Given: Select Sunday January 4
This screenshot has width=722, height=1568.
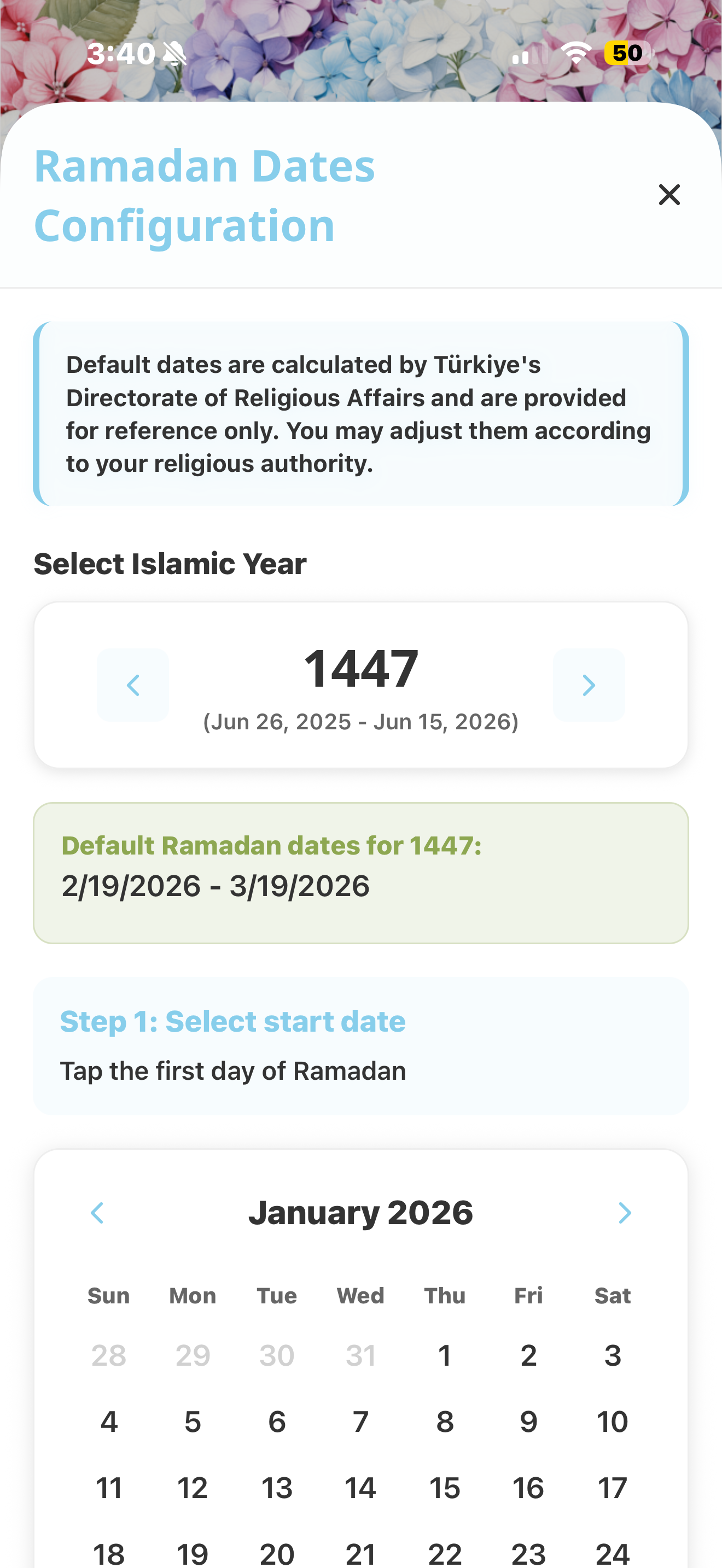Looking at the screenshot, I should pos(109,1422).
